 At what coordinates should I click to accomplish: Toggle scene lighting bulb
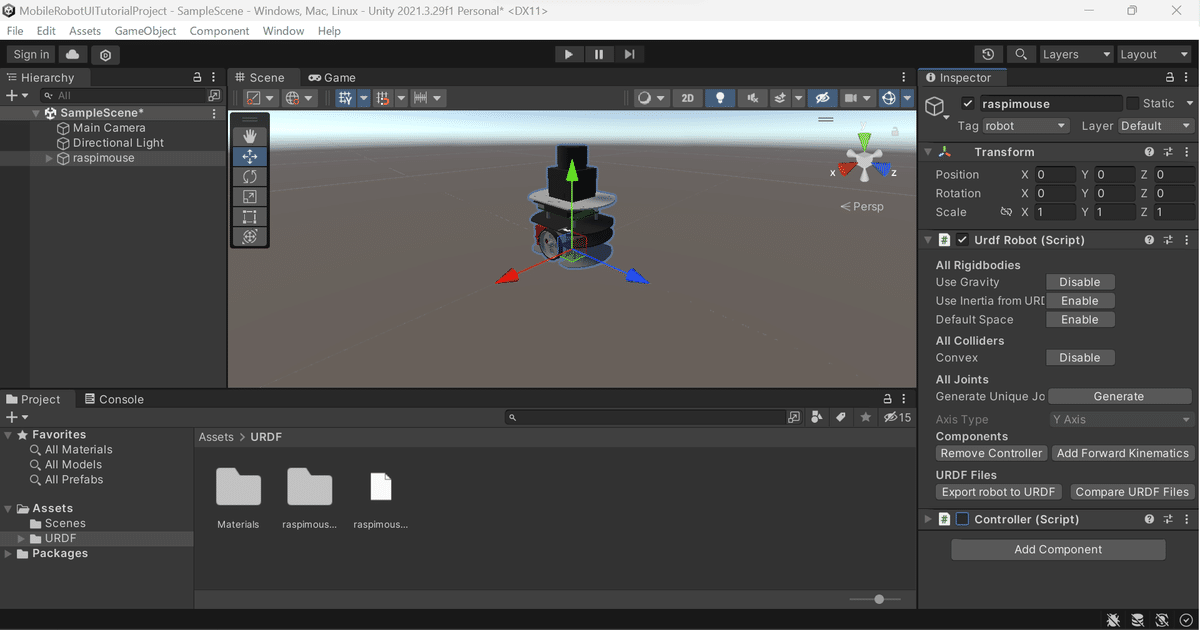720,98
